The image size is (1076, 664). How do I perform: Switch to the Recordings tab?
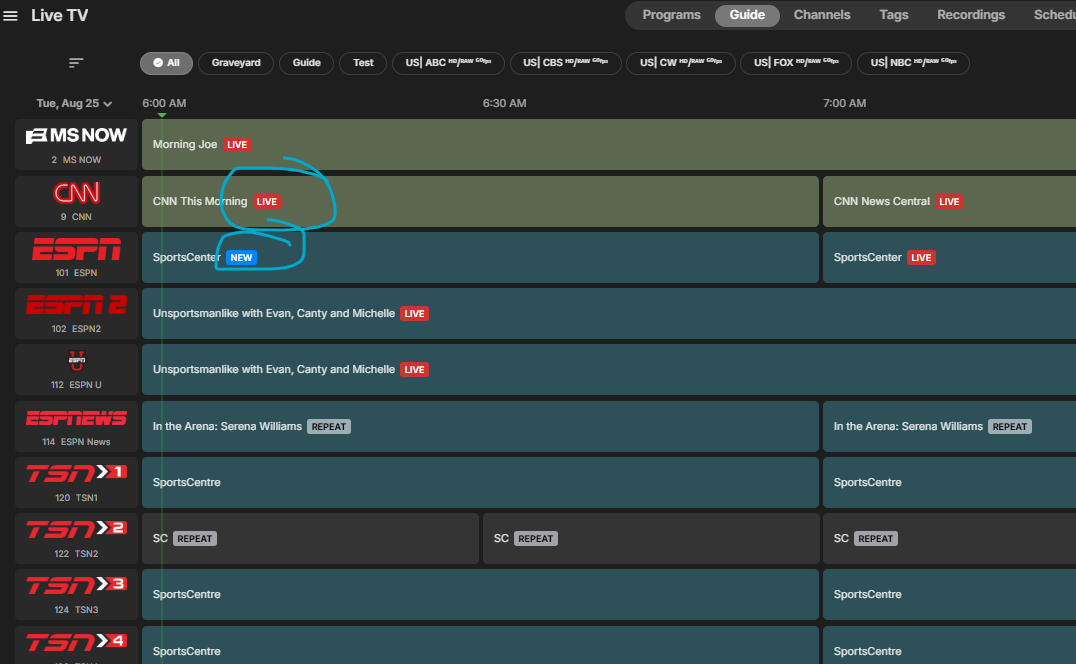tap(970, 15)
